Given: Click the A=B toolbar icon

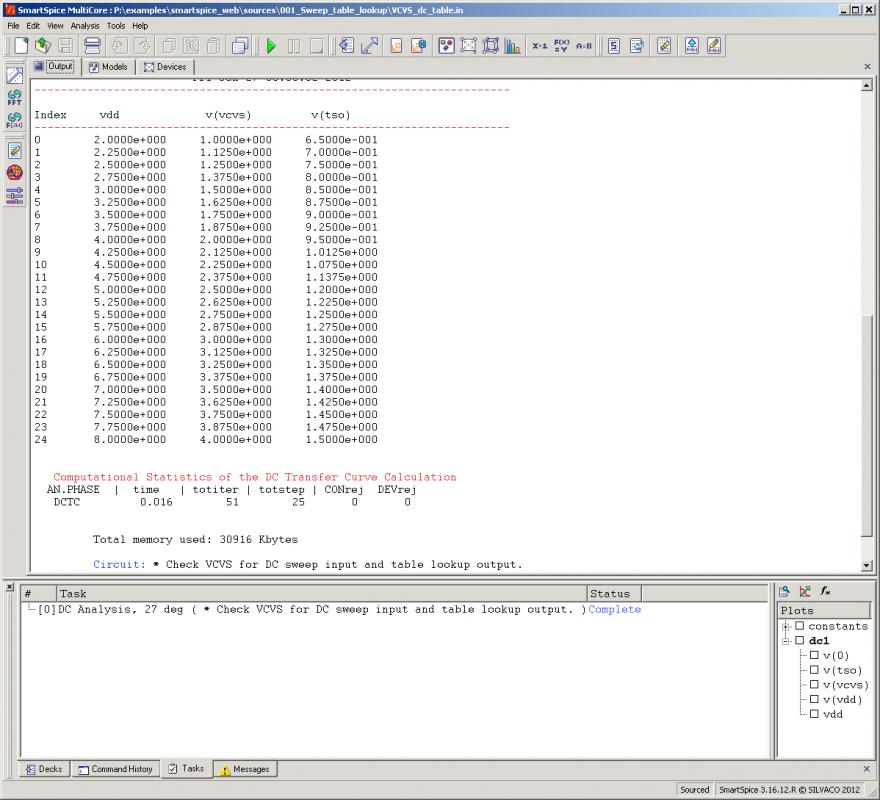Looking at the screenshot, I should pos(584,46).
